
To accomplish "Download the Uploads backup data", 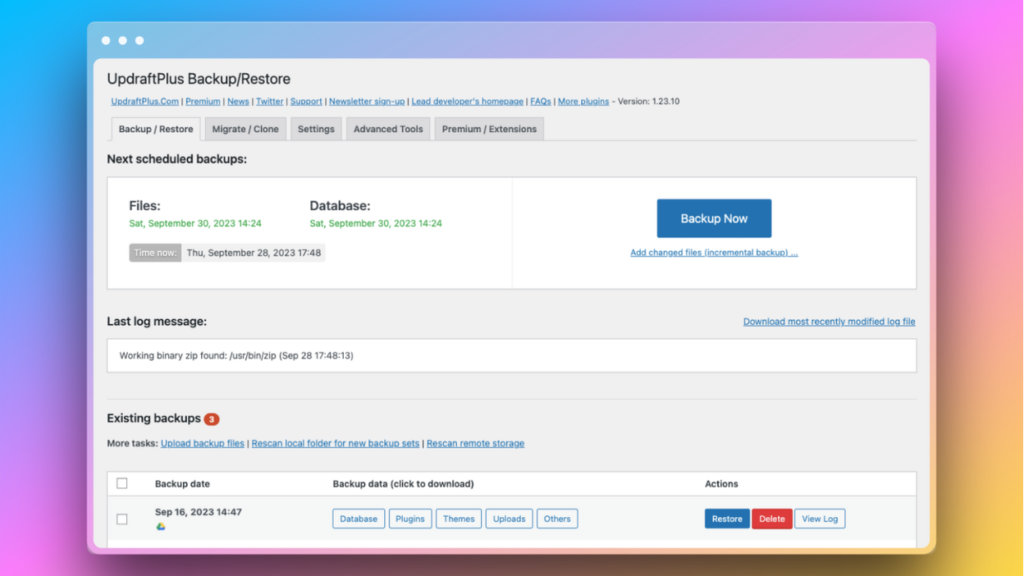I will (509, 519).
